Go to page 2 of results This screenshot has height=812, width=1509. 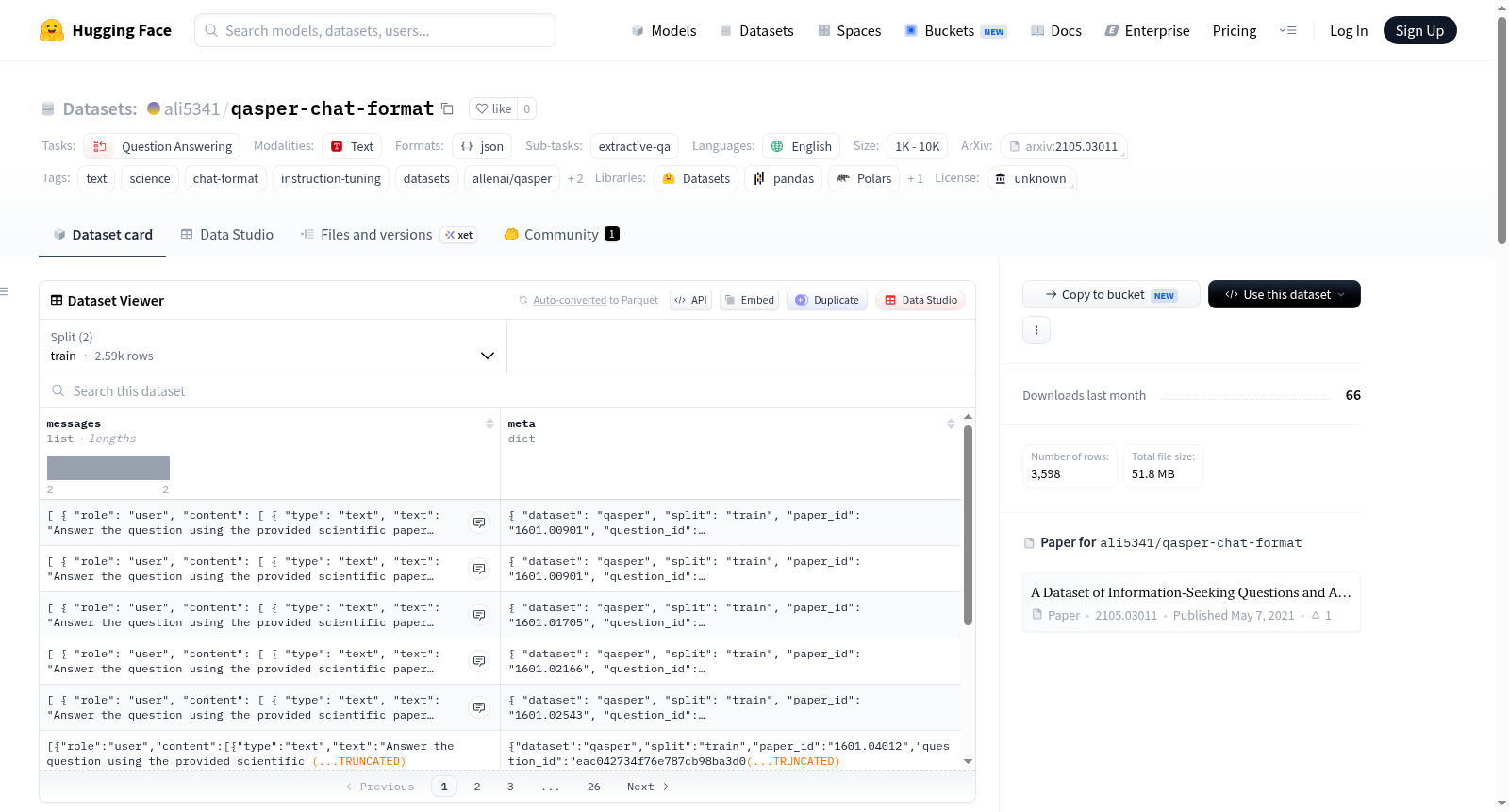pyautogui.click(x=477, y=787)
